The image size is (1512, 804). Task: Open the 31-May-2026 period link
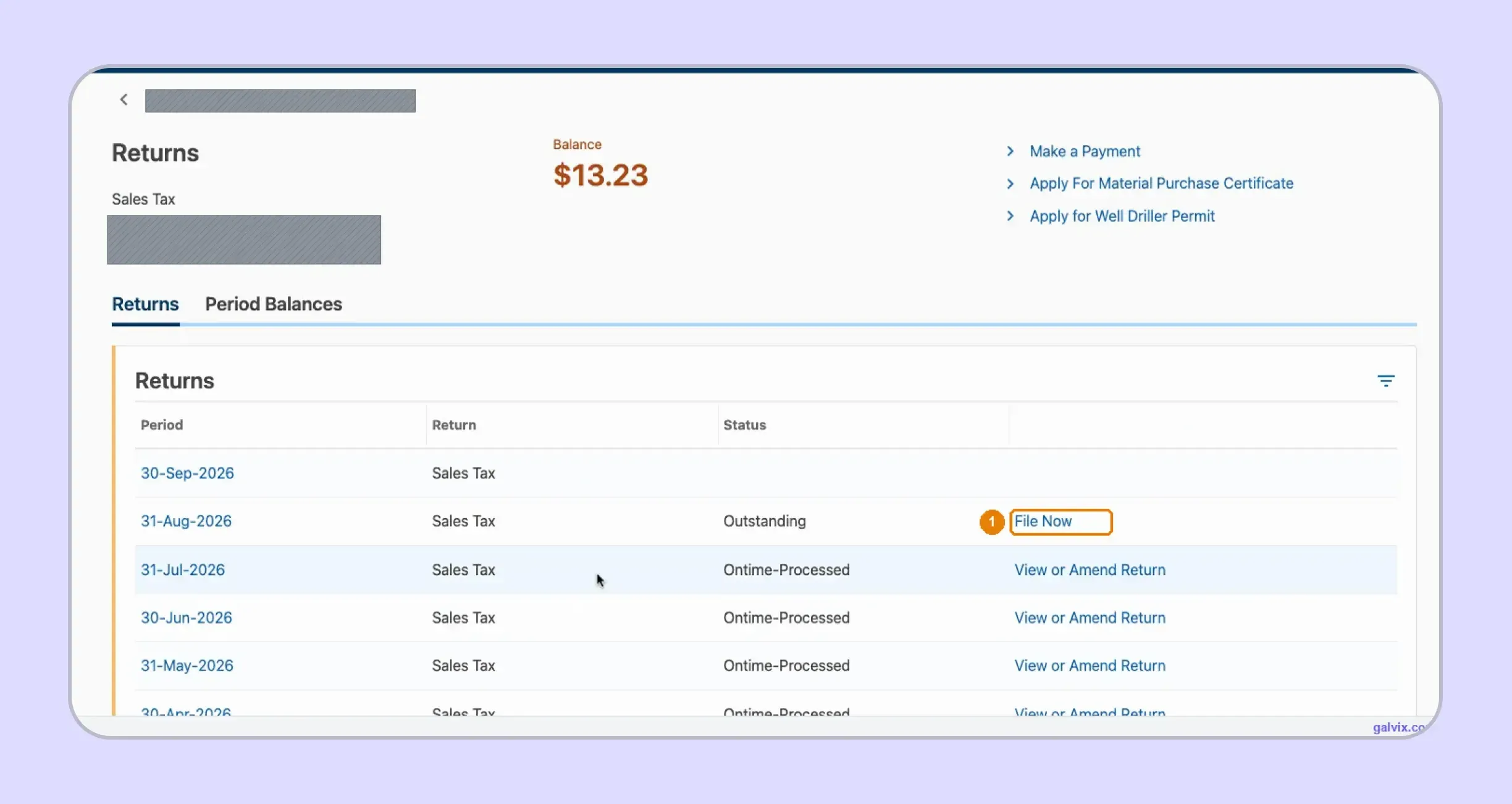pos(187,666)
